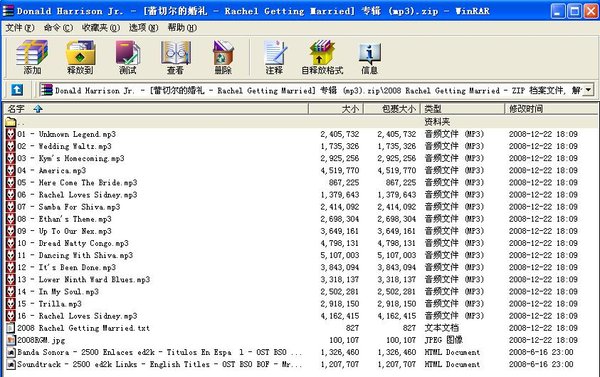
Task: Click HTML icon of Soundtrack ed2k Links file
Action: 11,364
